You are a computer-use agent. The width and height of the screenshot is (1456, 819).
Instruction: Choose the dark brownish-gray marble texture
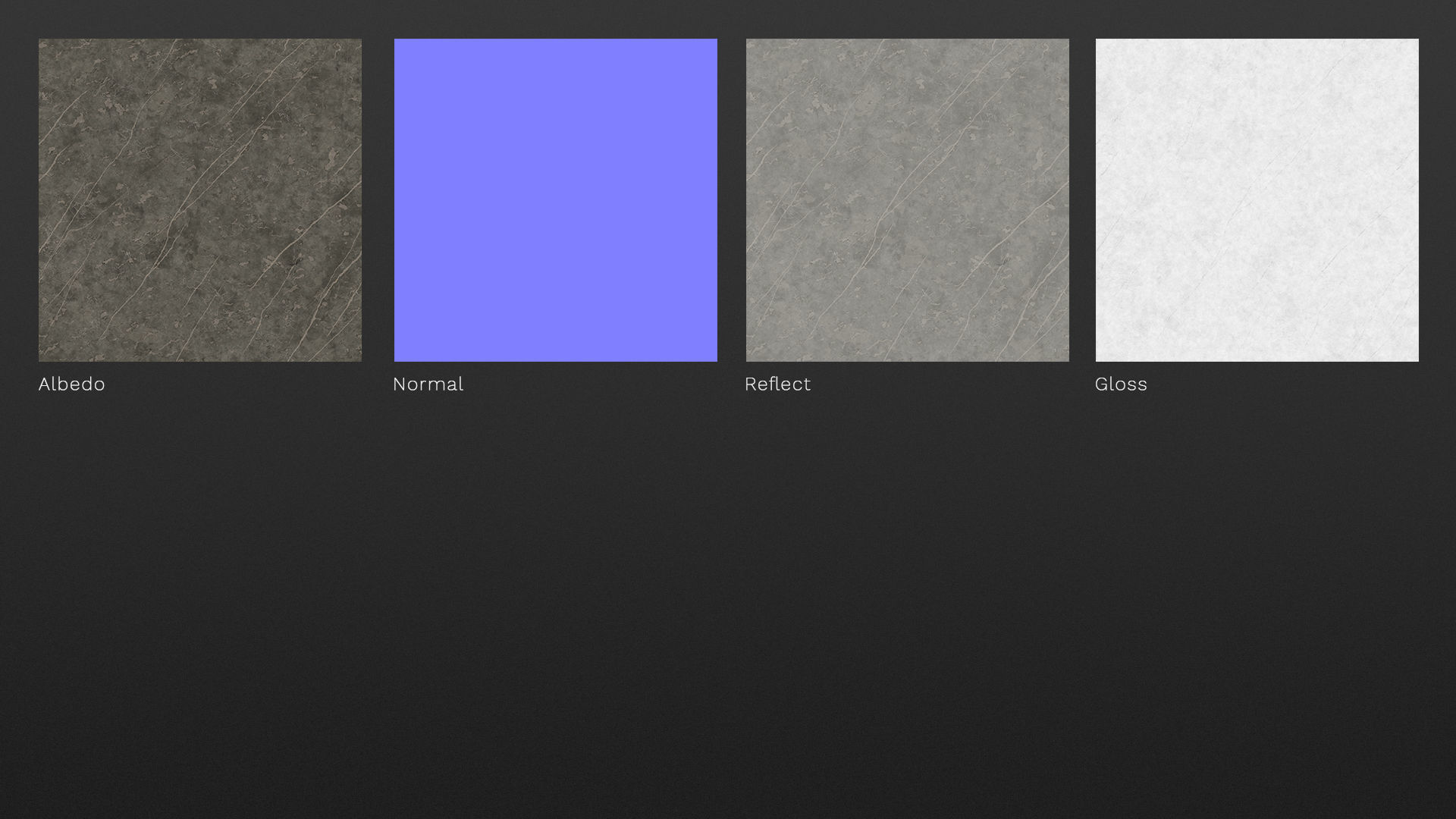(x=199, y=199)
